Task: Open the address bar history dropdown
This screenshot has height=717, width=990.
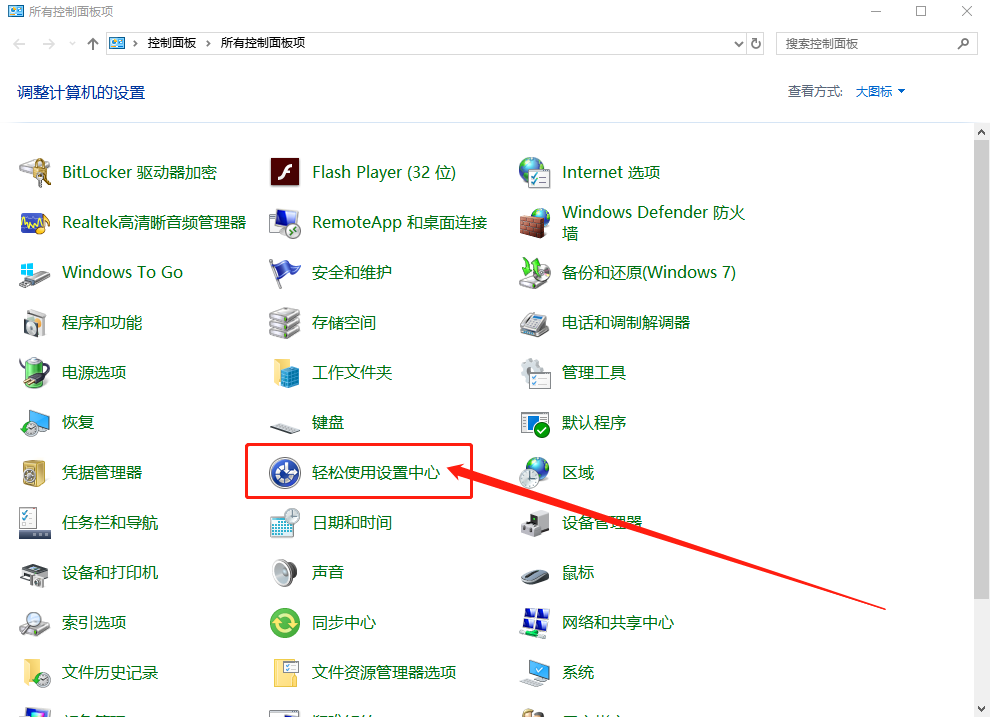Action: point(738,43)
